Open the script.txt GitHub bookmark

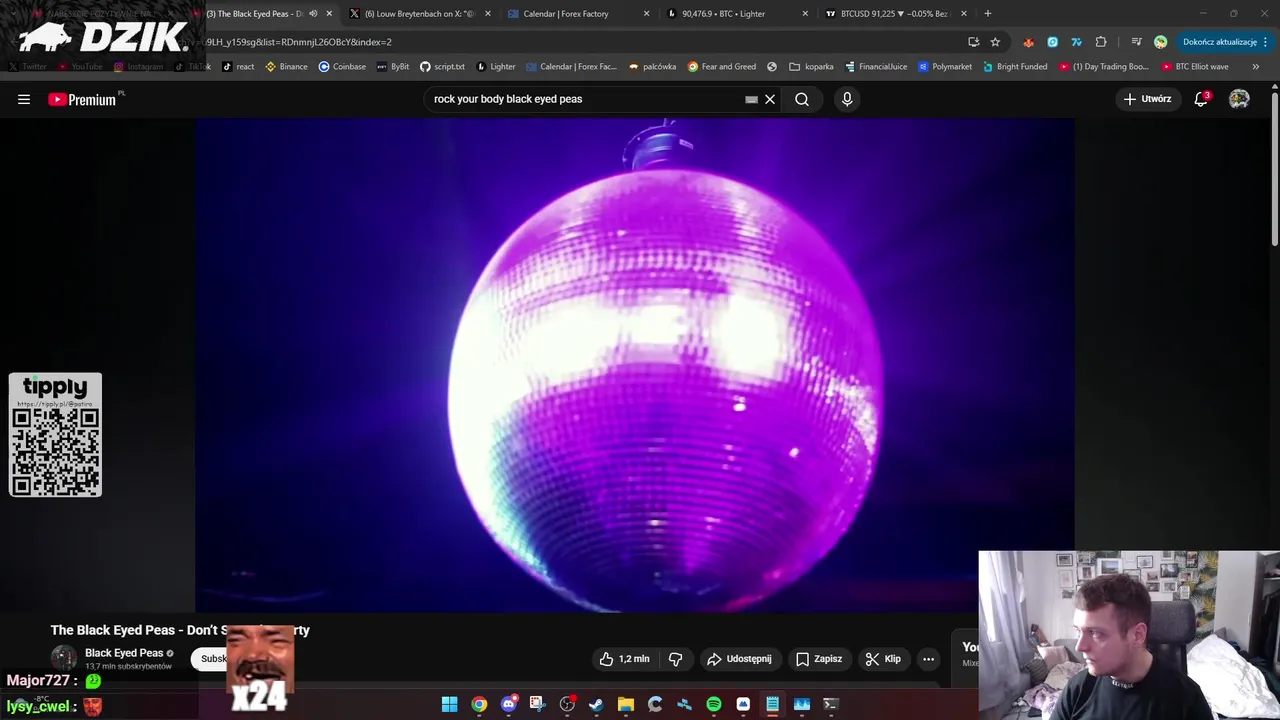[442, 67]
